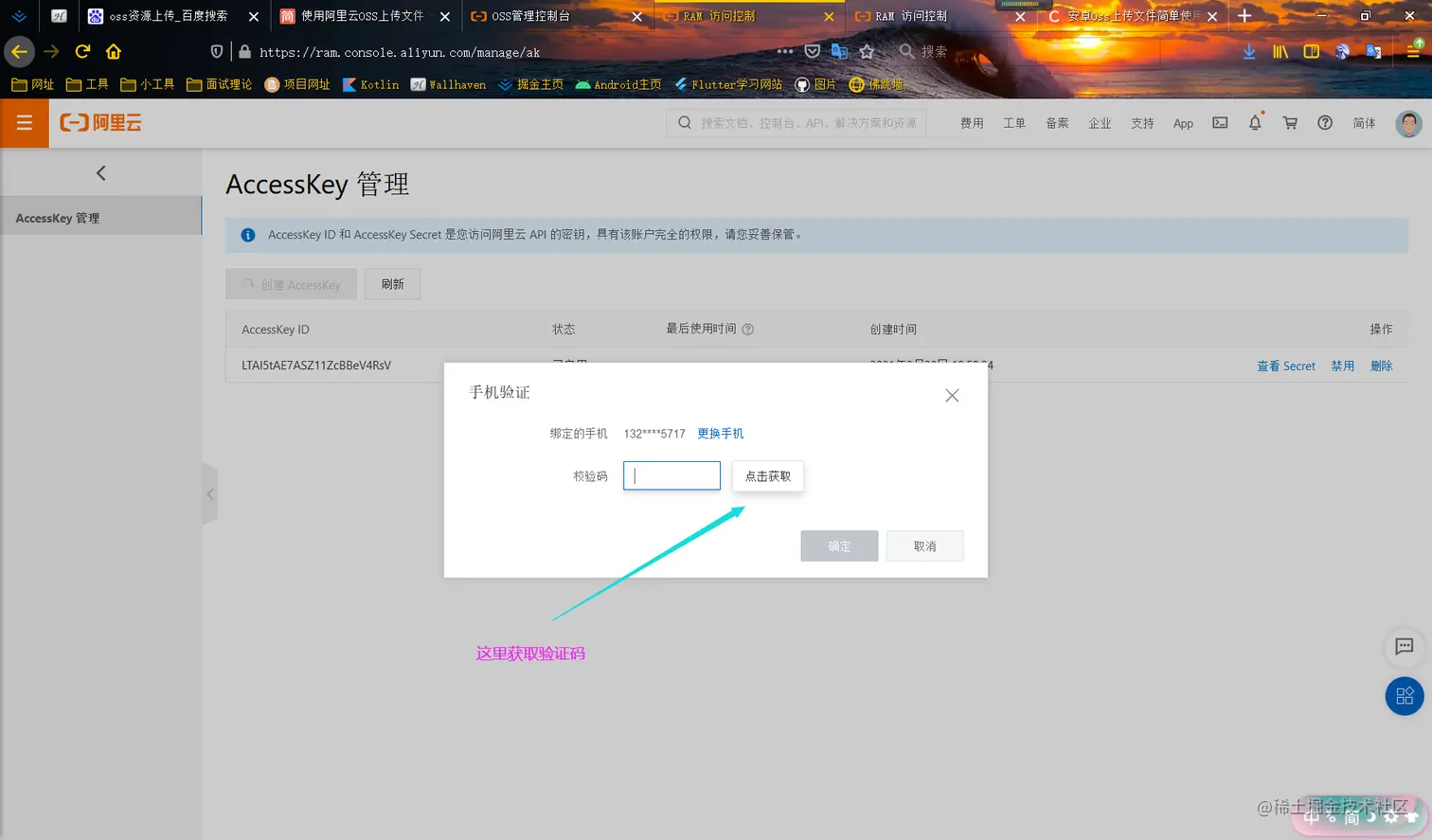Collapse the AccessKey sidebar with the chevron
Viewport: 1432px width, 840px height.
point(100,172)
